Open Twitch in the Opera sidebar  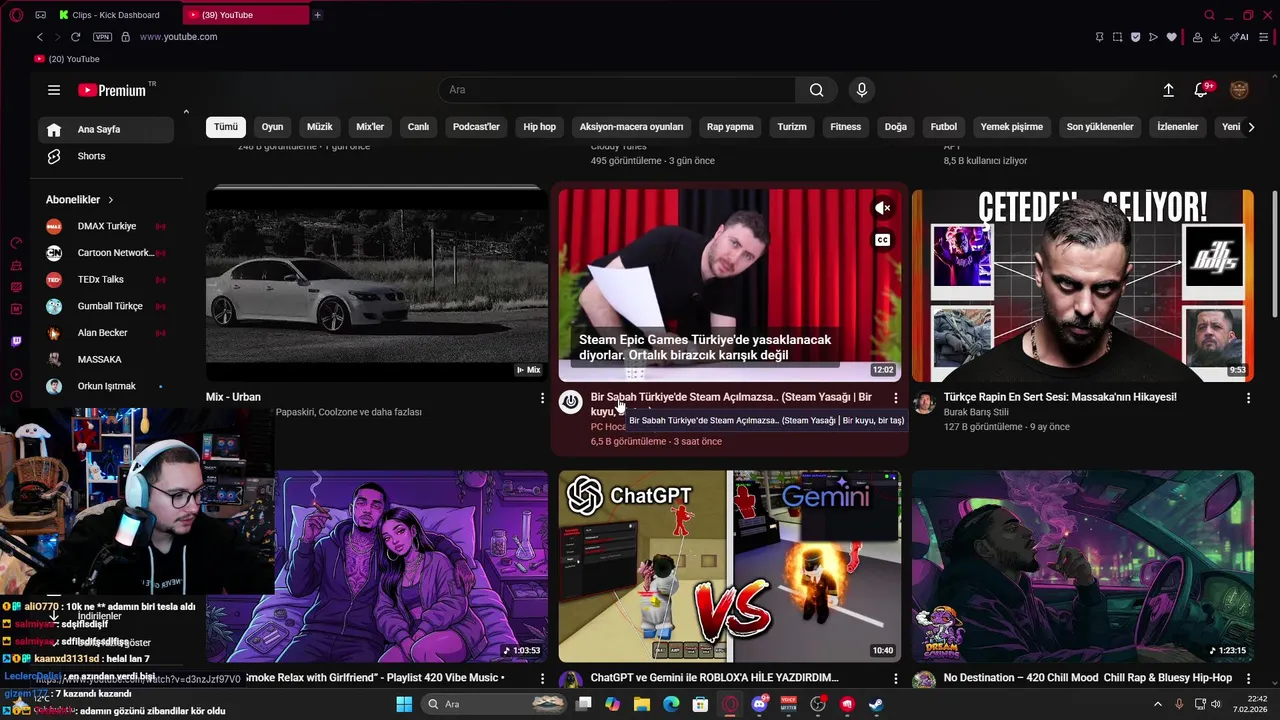click(x=16, y=341)
